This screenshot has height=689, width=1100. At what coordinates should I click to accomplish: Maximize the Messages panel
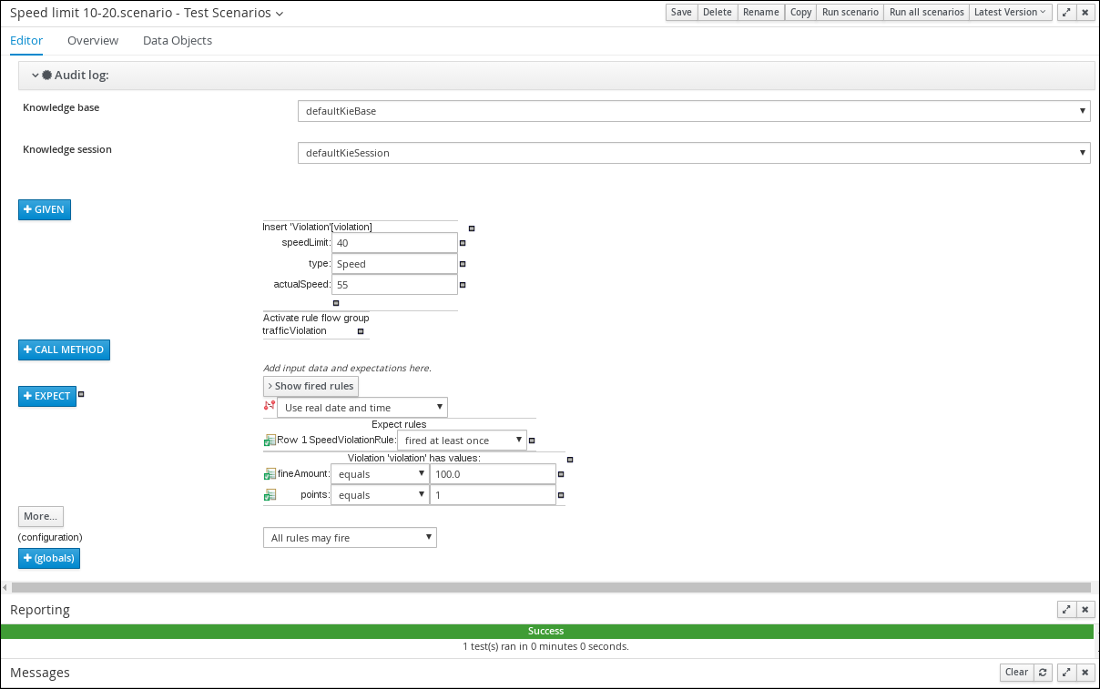[x=1066, y=672]
